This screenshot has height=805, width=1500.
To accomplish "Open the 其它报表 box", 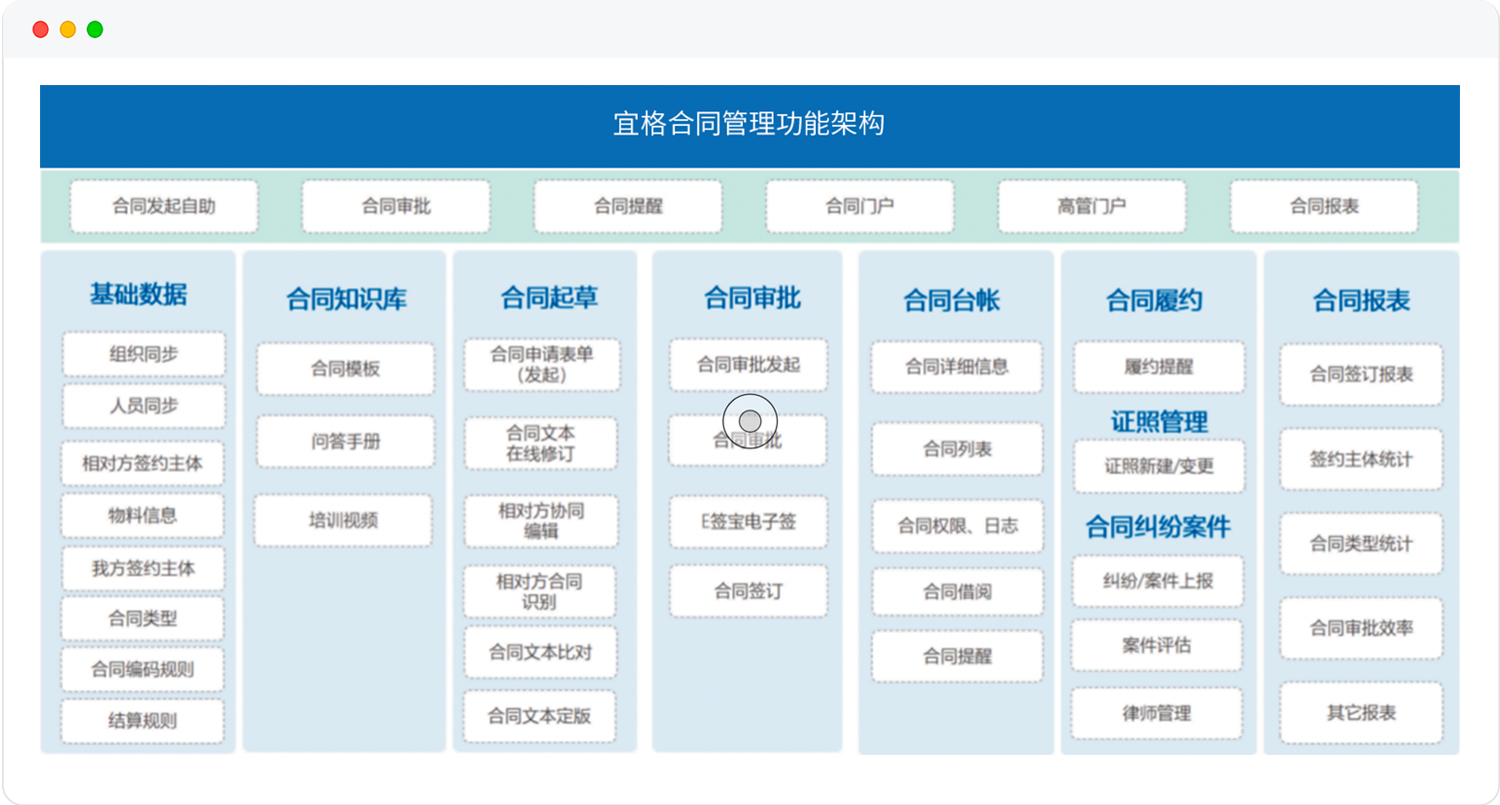I will pyautogui.click(x=1362, y=713).
